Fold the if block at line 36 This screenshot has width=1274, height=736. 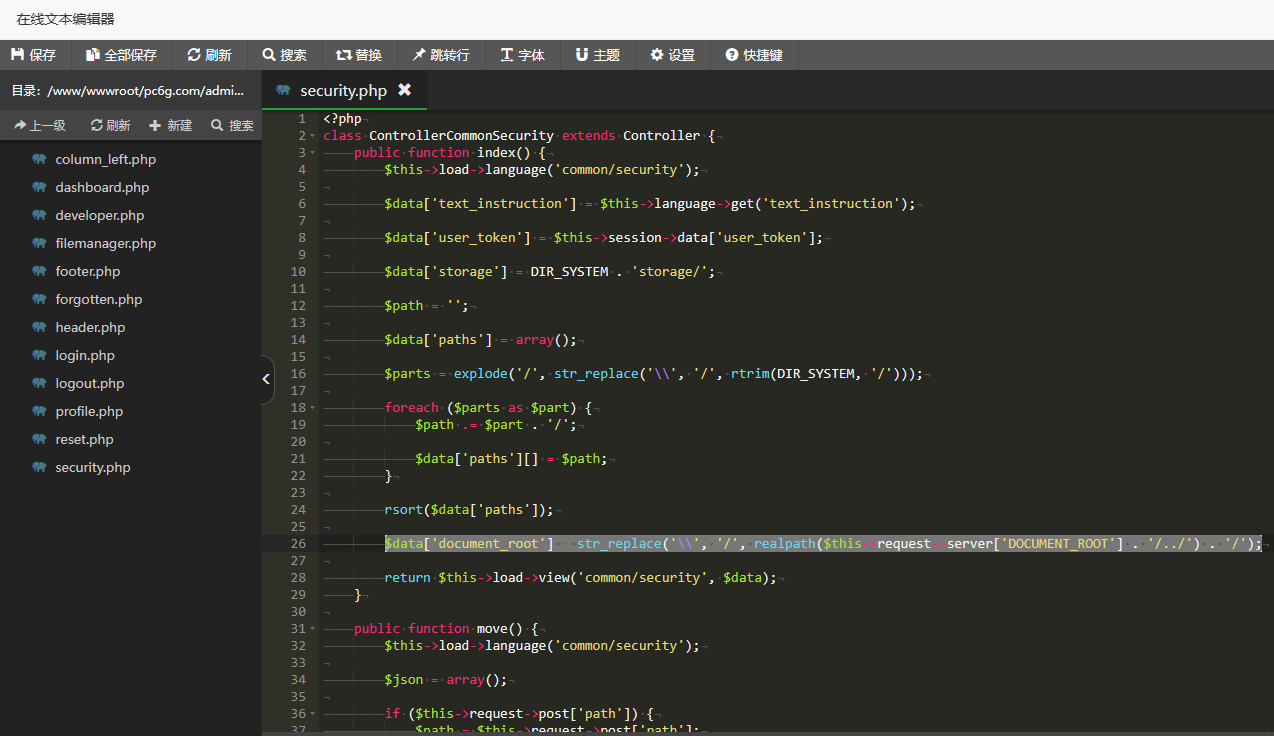(313, 714)
